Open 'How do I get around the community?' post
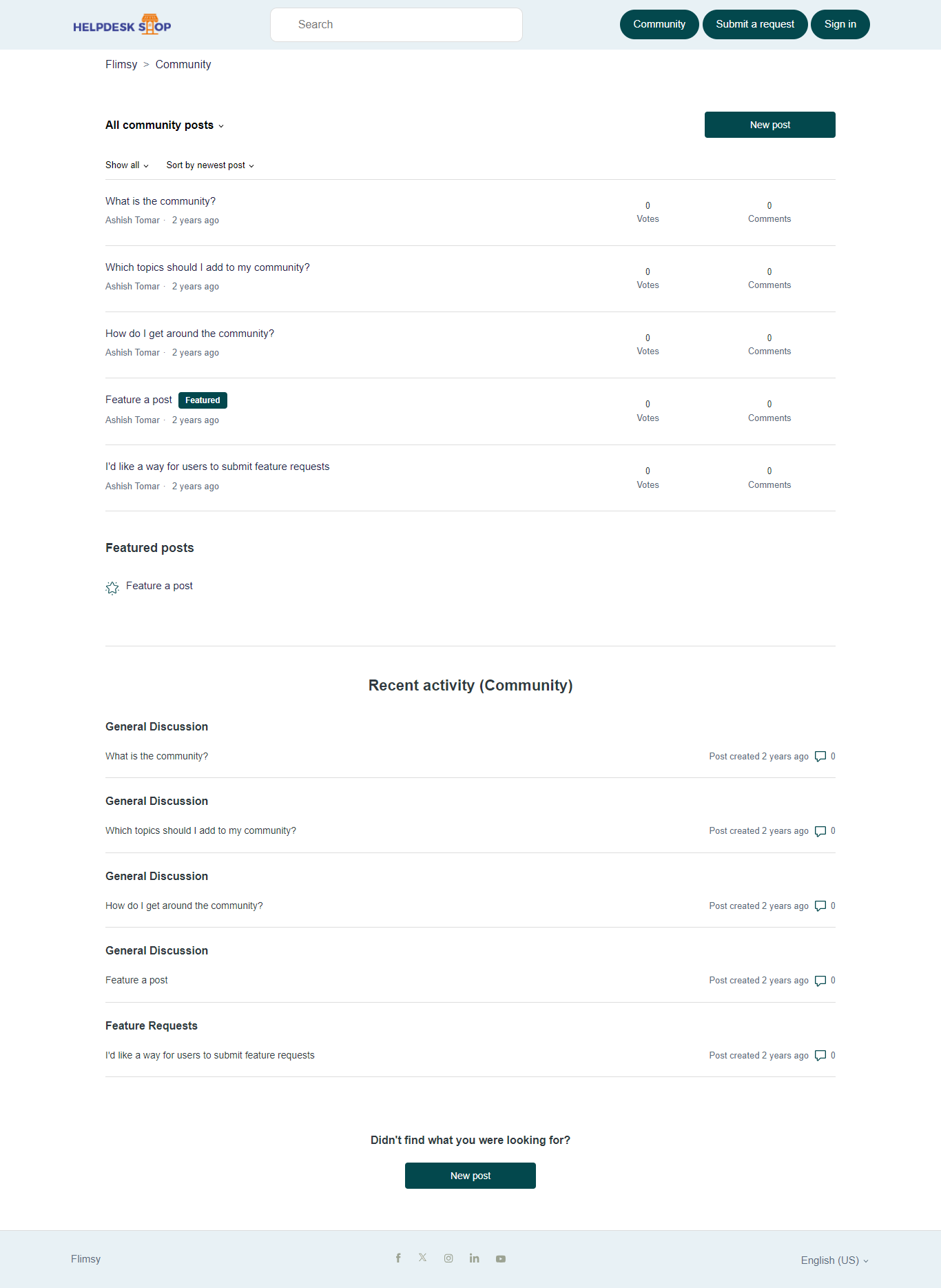Image resolution: width=941 pixels, height=1288 pixels. [x=189, y=334]
